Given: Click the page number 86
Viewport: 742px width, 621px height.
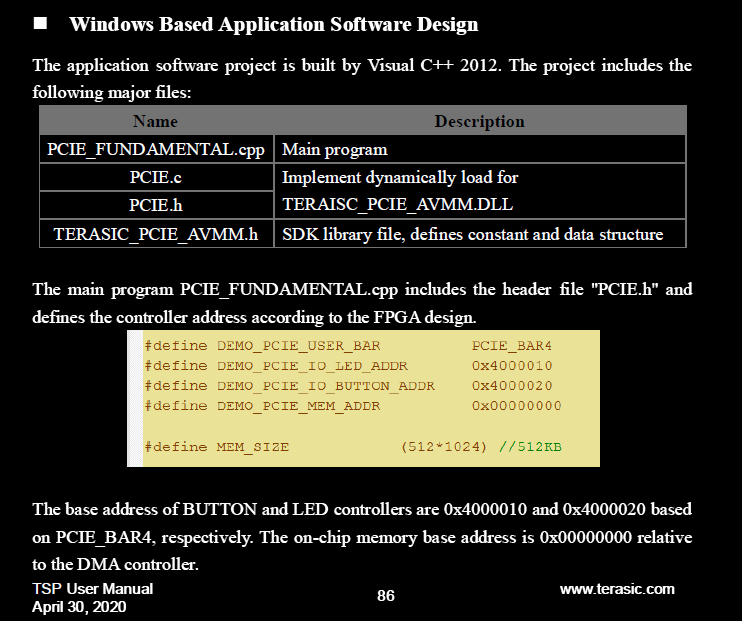Looking at the screenshot, I should (x=386, y=595).
